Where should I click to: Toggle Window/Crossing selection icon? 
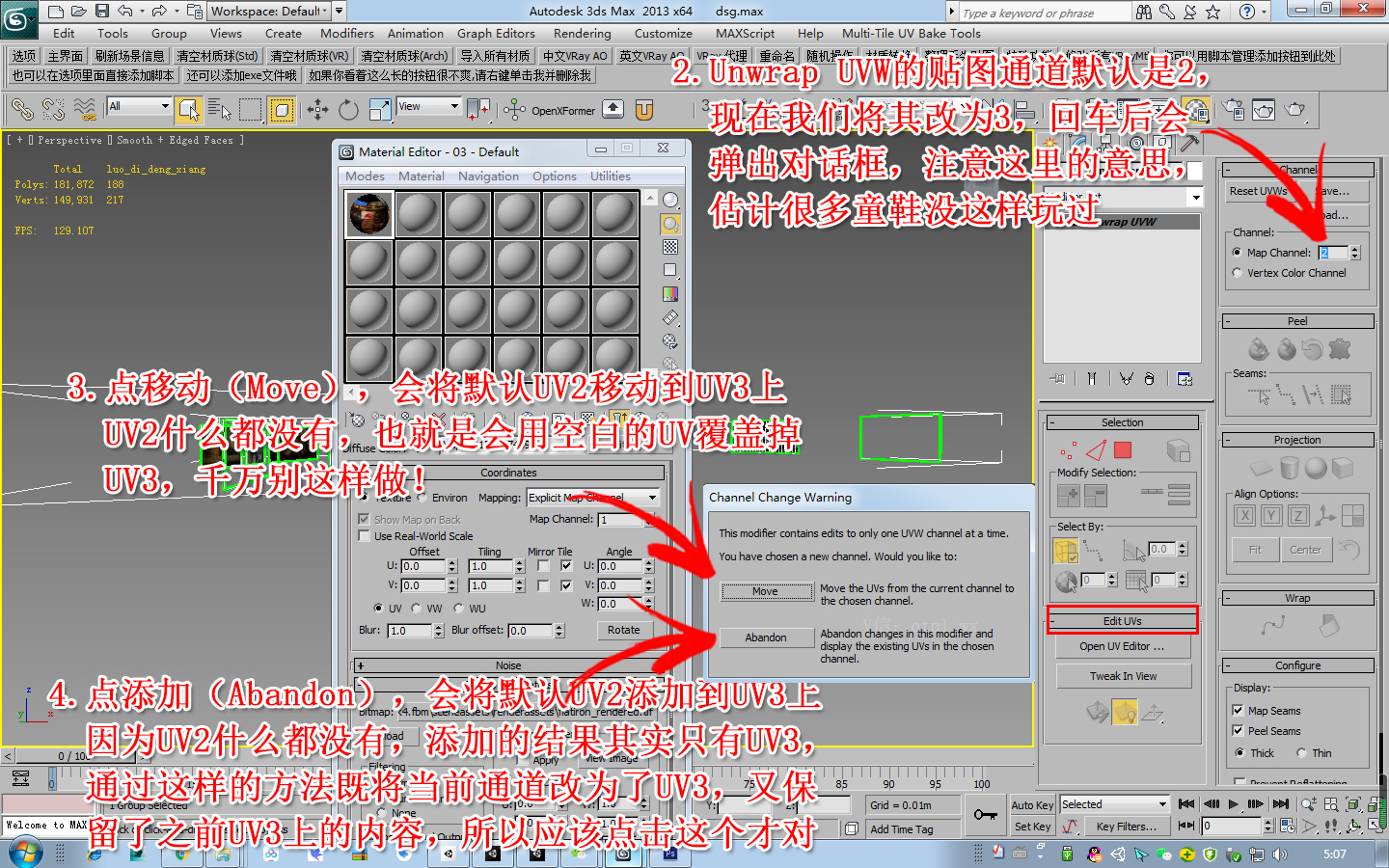[281, 110]
